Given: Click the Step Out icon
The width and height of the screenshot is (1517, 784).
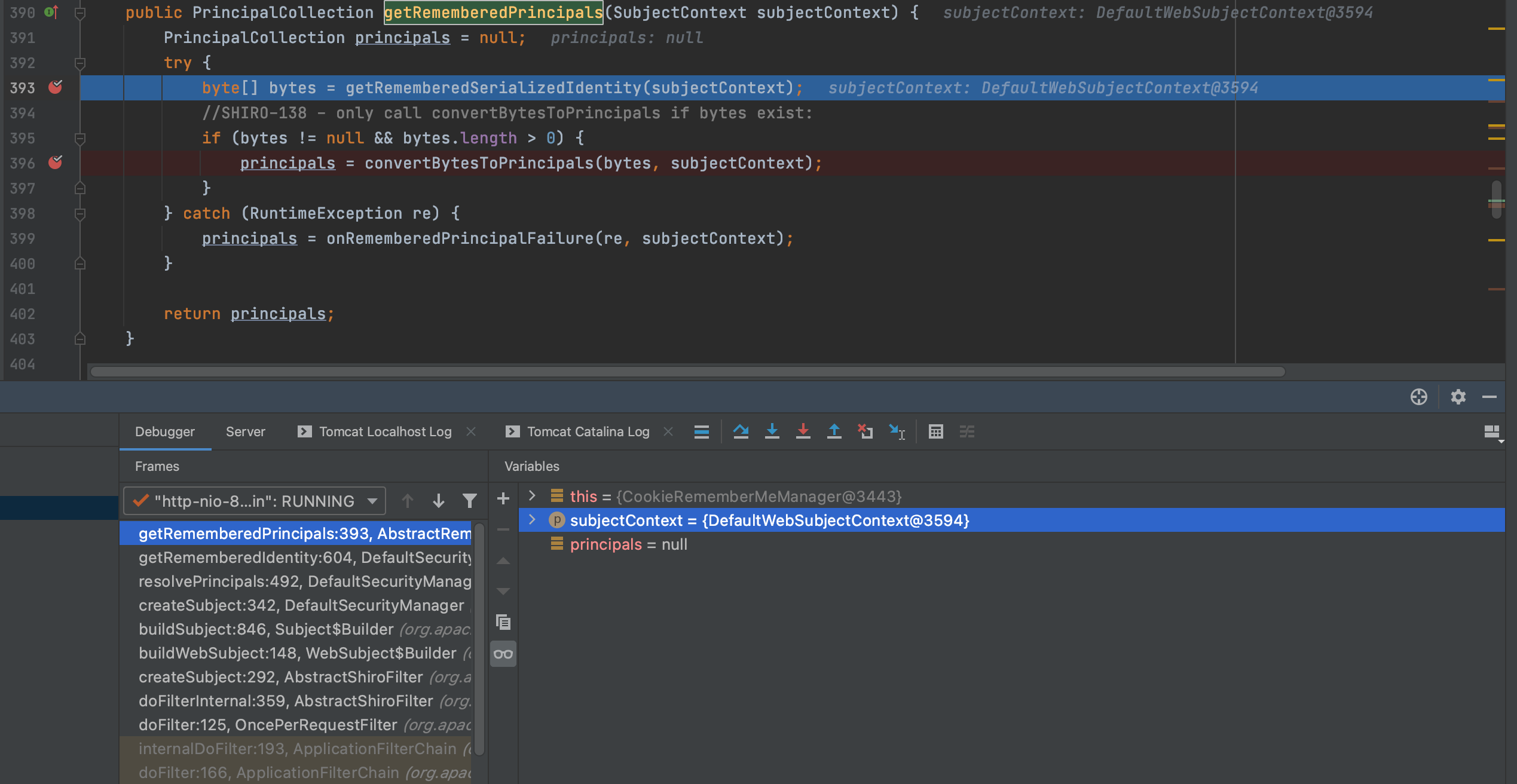Looking at the screenshot, I should click(834, 431).
